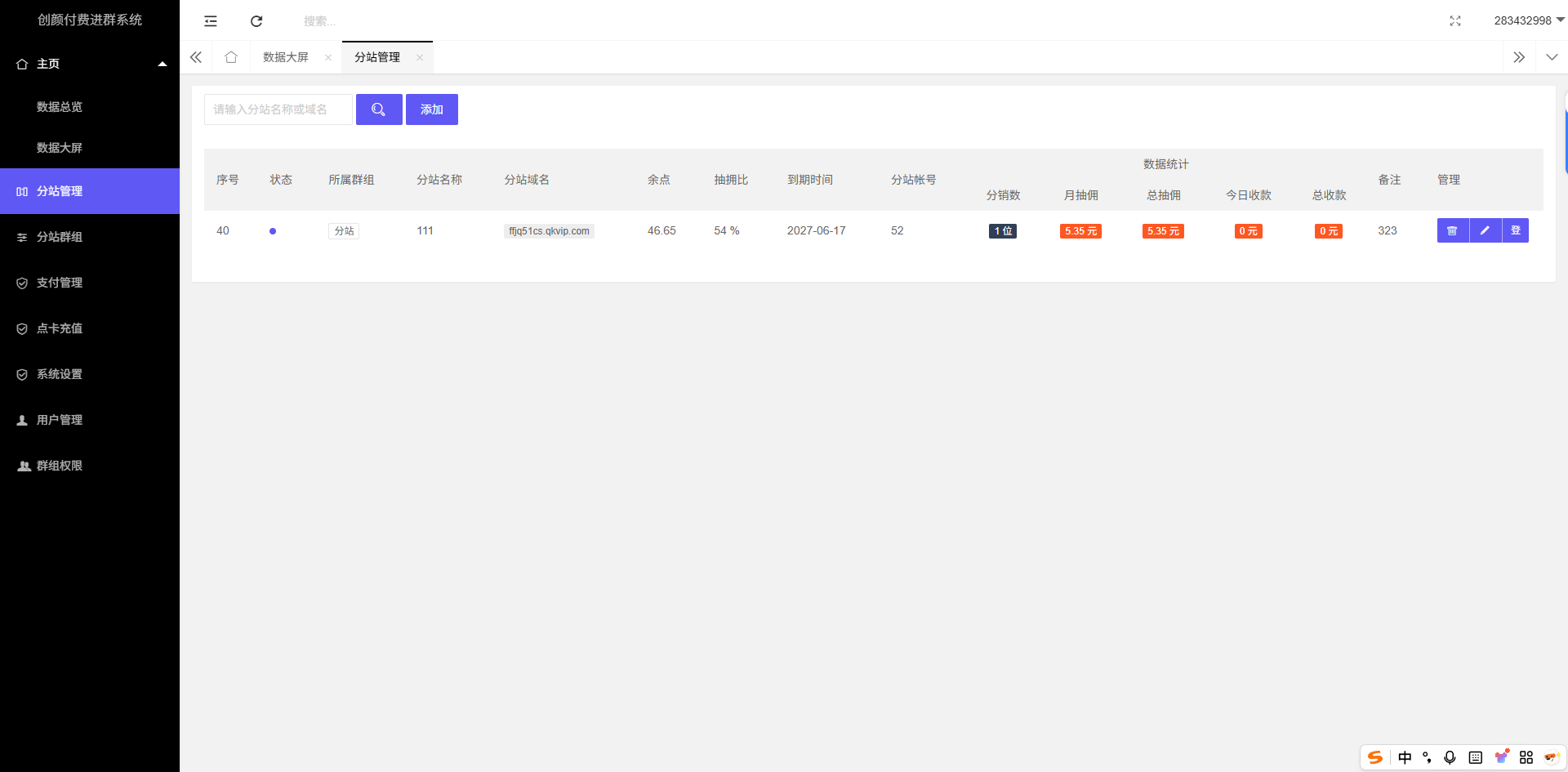This screenshot has width=1568, height=772.
Task: Click the 登 login button in row
Action: [x=1516, y=231]
